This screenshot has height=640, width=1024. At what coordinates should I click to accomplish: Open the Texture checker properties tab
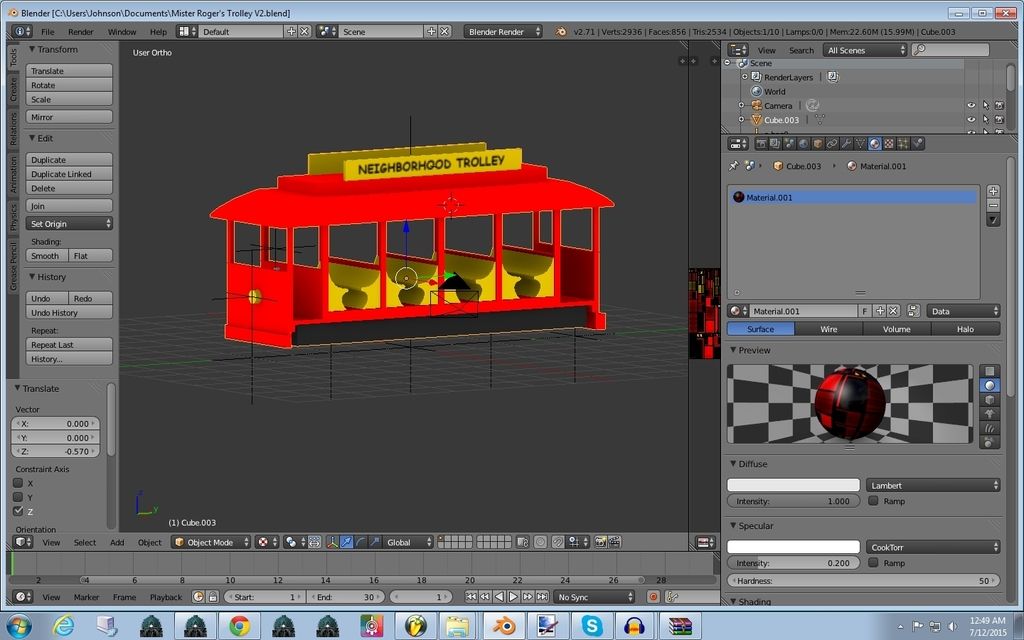[889, 144]
